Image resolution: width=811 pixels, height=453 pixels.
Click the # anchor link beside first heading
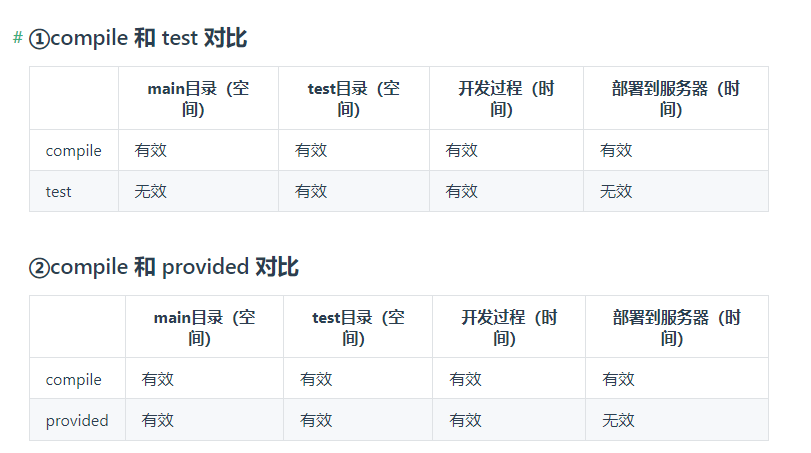(18, 38)
